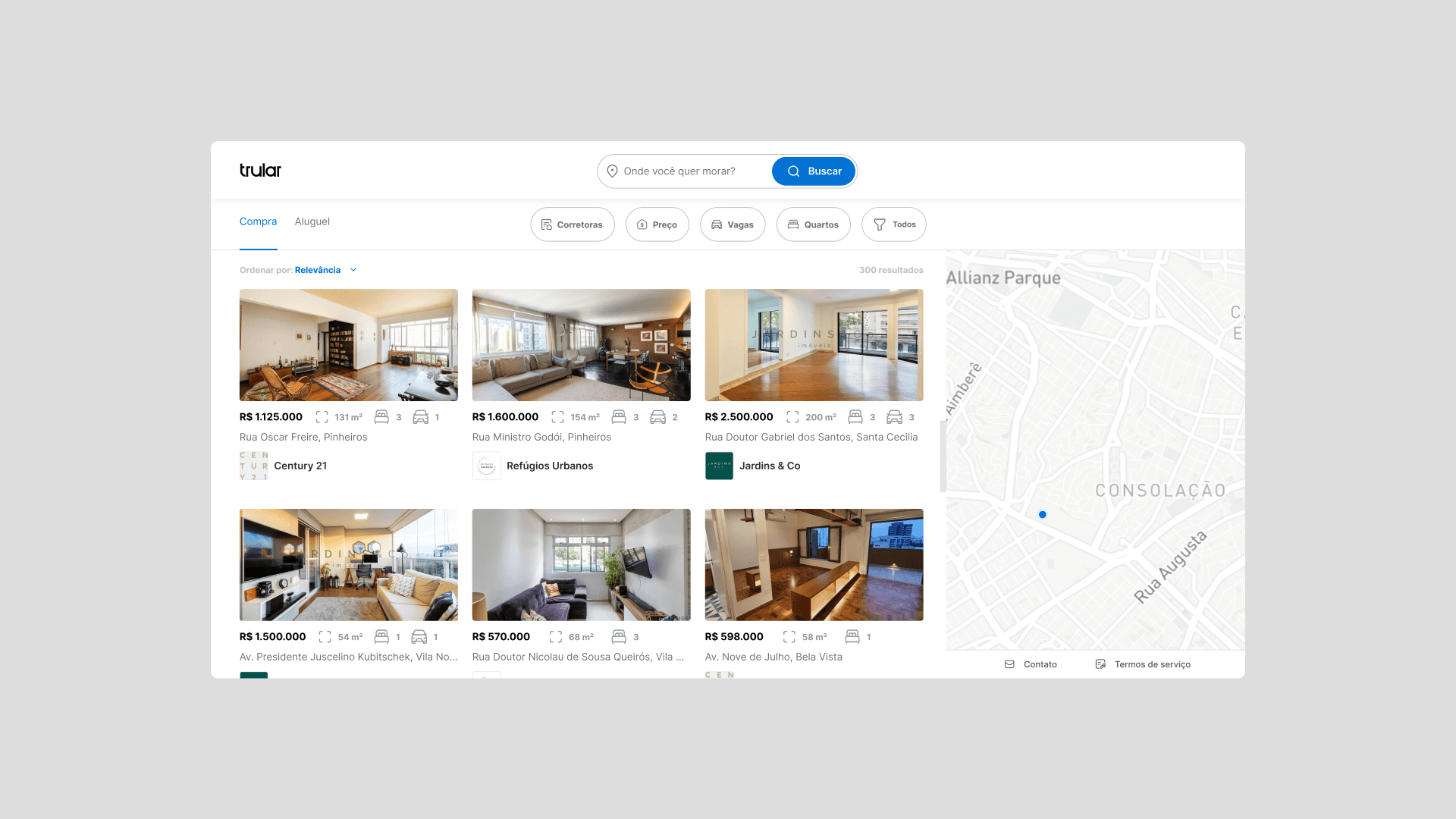Viewport: 1456px width, 819px height.
Task: Click the Refúgios Urbanos agency logo
Action: point(486,466)
